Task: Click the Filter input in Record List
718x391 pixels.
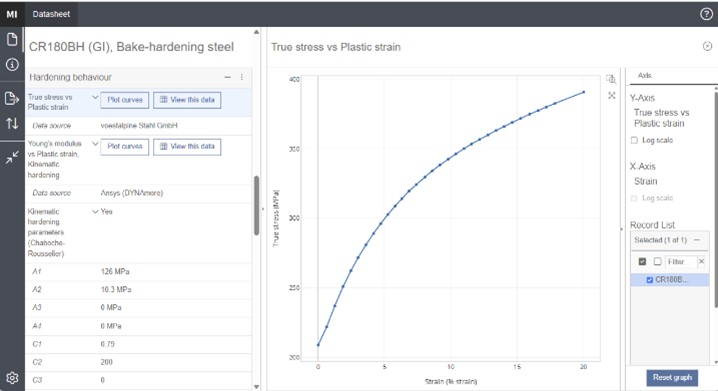Action: pos(680,261)
